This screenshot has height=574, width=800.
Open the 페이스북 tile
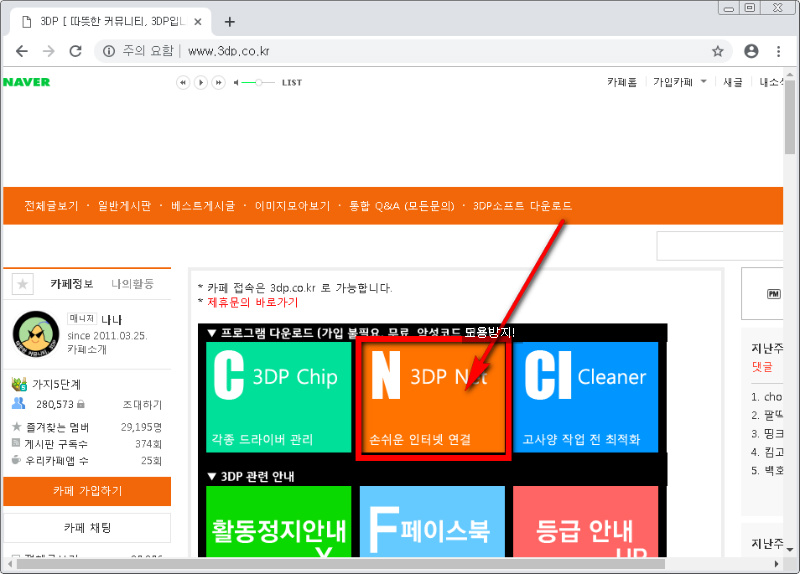click(x=433, y=521)
